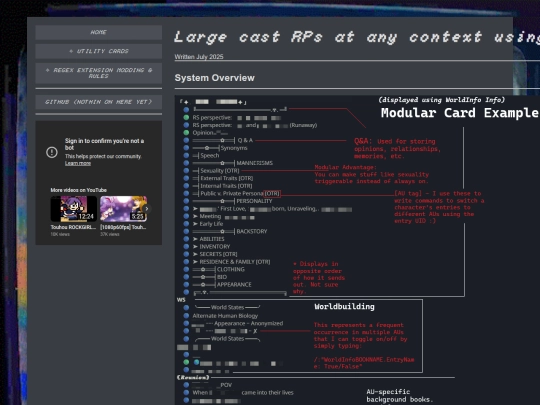Click the exclamation alert icon beside sign-in notice
Screen dimensions: 540x405
[52, 152]
